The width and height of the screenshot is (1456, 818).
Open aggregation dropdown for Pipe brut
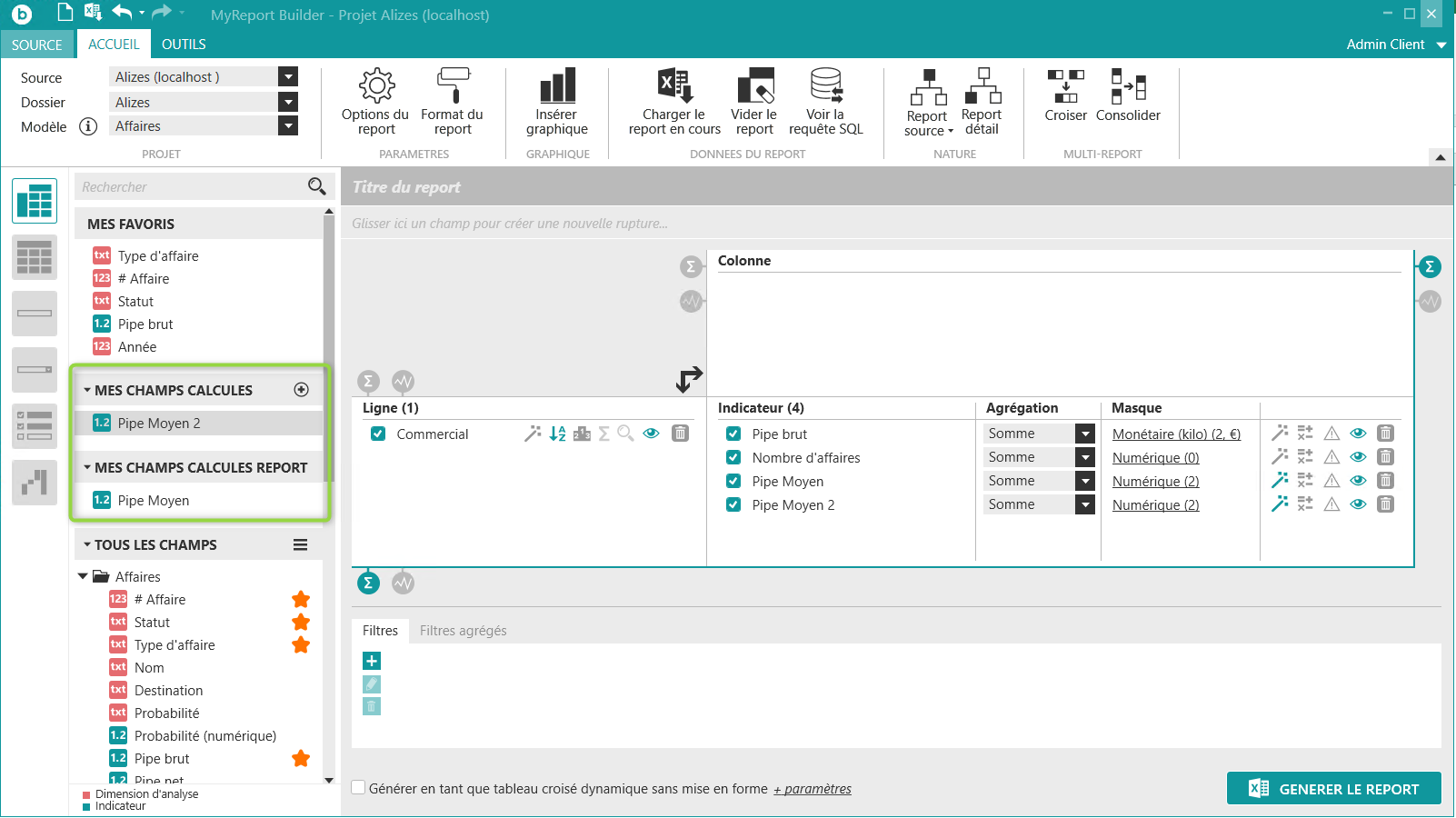point(1085,434)
